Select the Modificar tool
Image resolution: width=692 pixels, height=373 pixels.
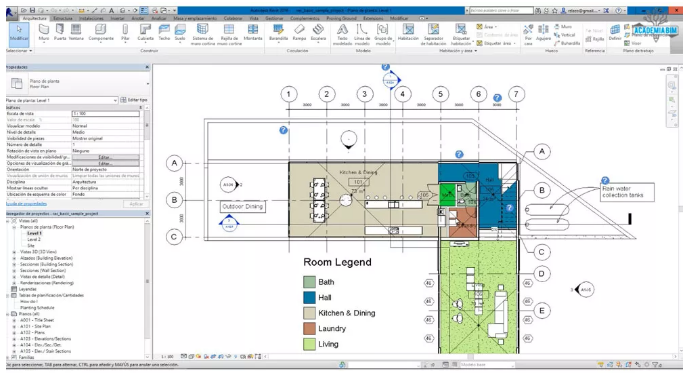click(x=19, y=34)
